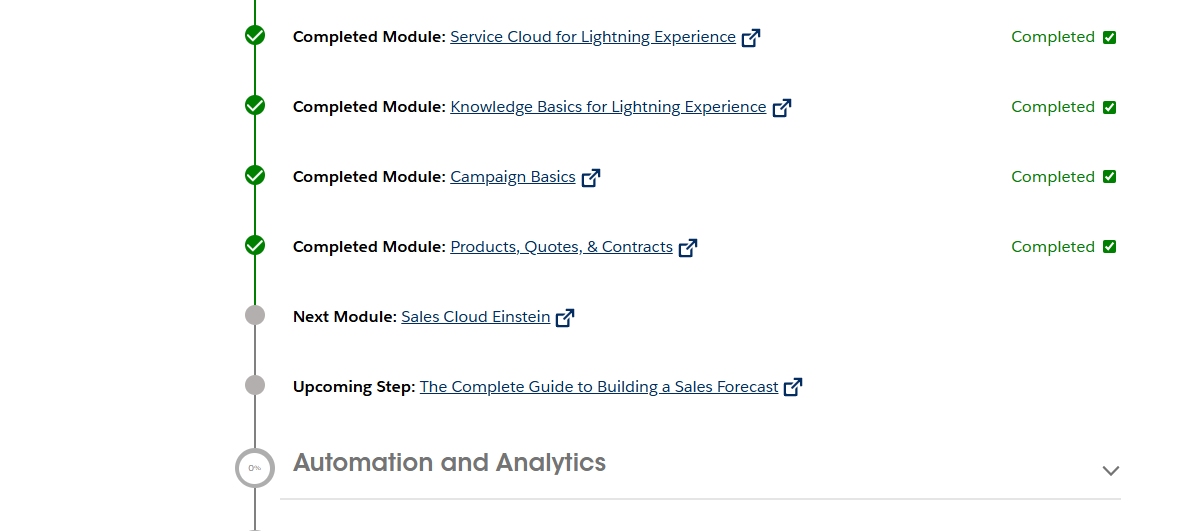This screenshot has height=531, width=1199.
Task: Click the 0% progress circle for Automation and Analytics
Action: (254, 468)
